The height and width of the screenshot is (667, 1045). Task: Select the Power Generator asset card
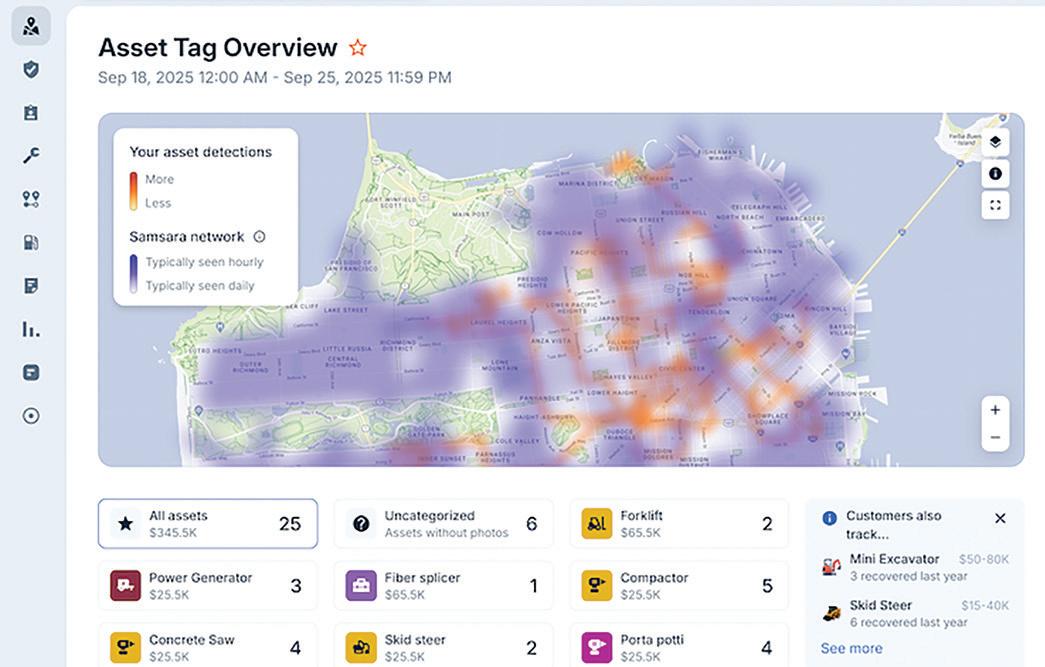pos(208,586)
